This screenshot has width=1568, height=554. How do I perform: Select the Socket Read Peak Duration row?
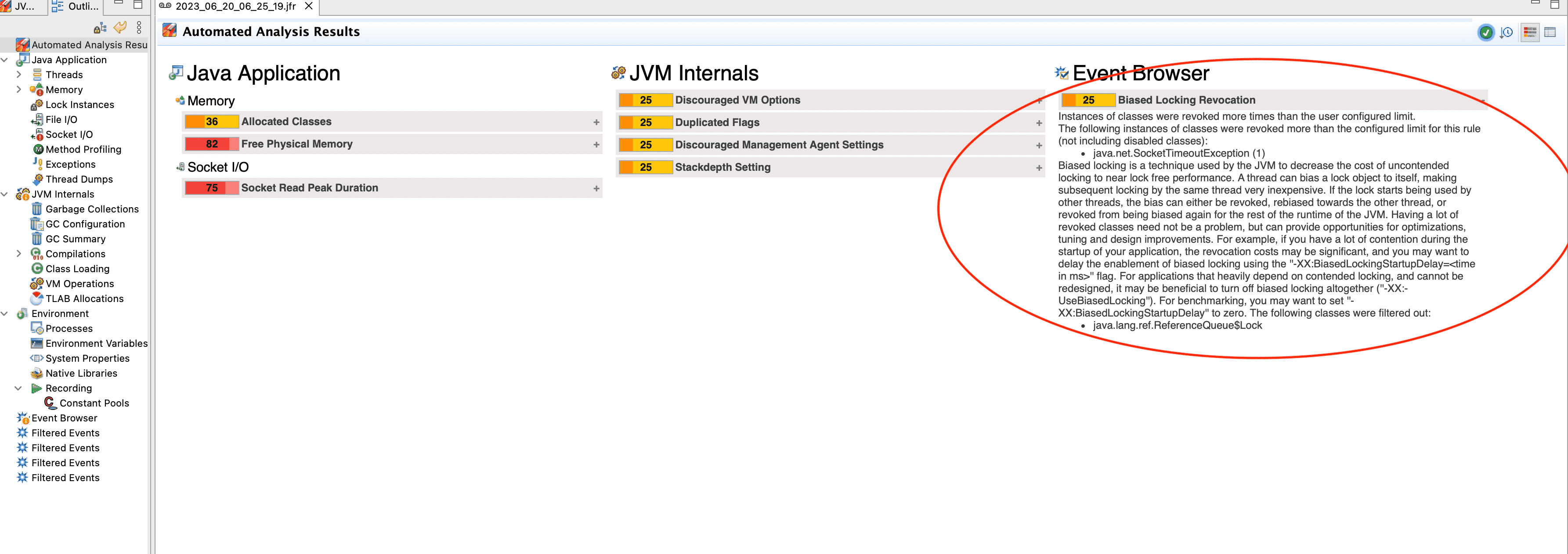pos(309,188)
